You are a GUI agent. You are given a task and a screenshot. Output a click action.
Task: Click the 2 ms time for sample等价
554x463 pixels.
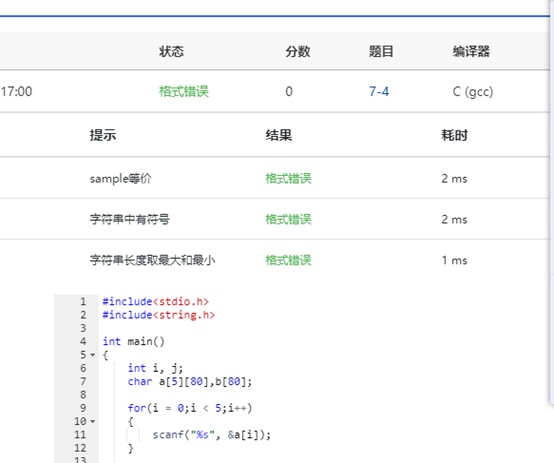454,178
